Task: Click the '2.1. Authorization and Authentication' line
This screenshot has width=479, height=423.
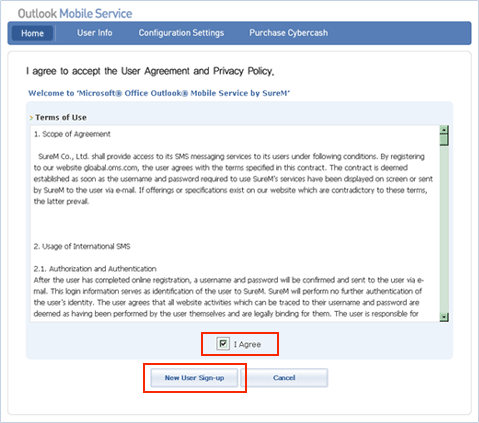Action: click(95, 269)
